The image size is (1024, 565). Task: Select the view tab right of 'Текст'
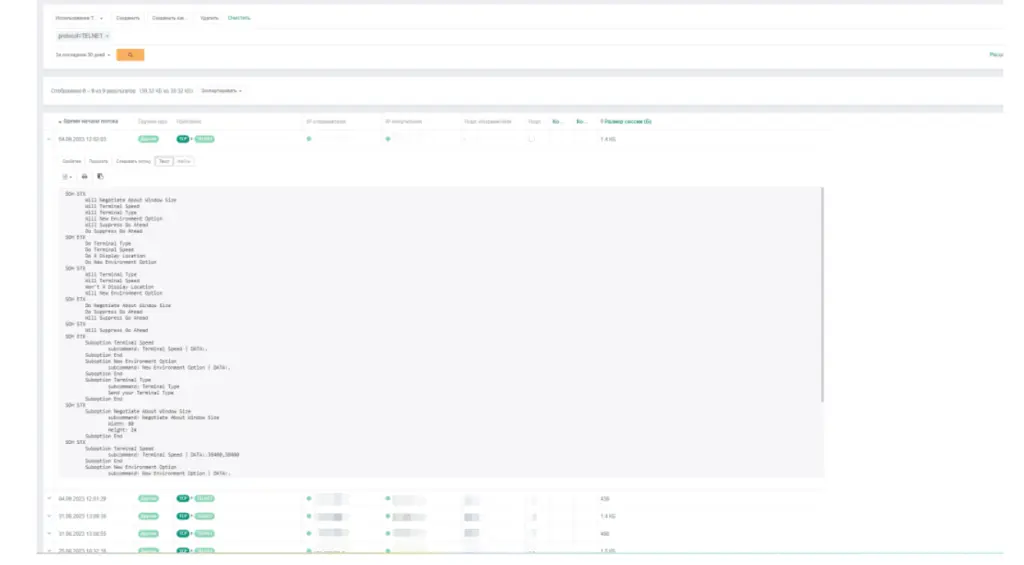184,161
